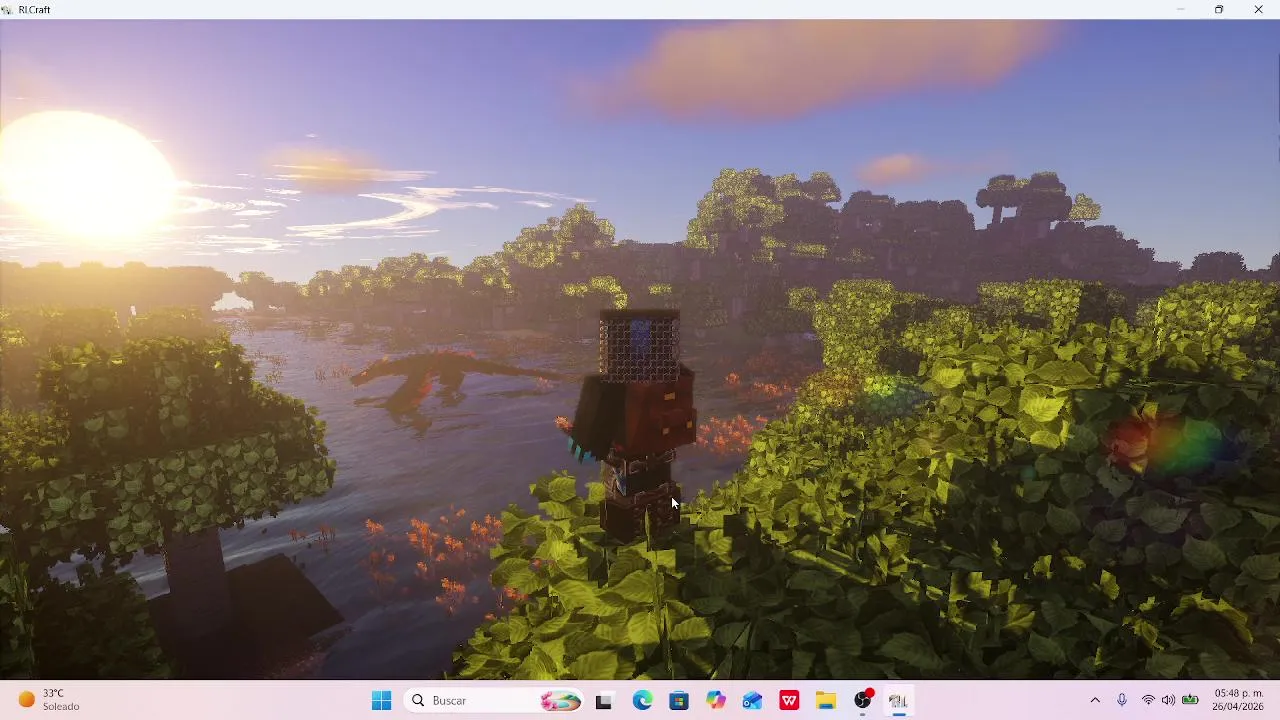Open Microsoft Store from the taskbar
1280x720 pixels.
coord(679,701)
